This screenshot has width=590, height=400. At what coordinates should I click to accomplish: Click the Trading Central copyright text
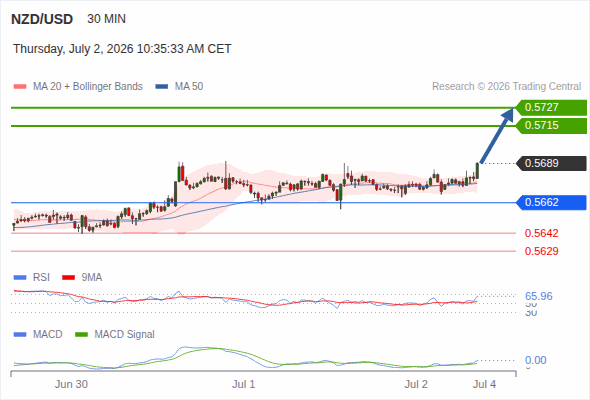tap(506, 87)
